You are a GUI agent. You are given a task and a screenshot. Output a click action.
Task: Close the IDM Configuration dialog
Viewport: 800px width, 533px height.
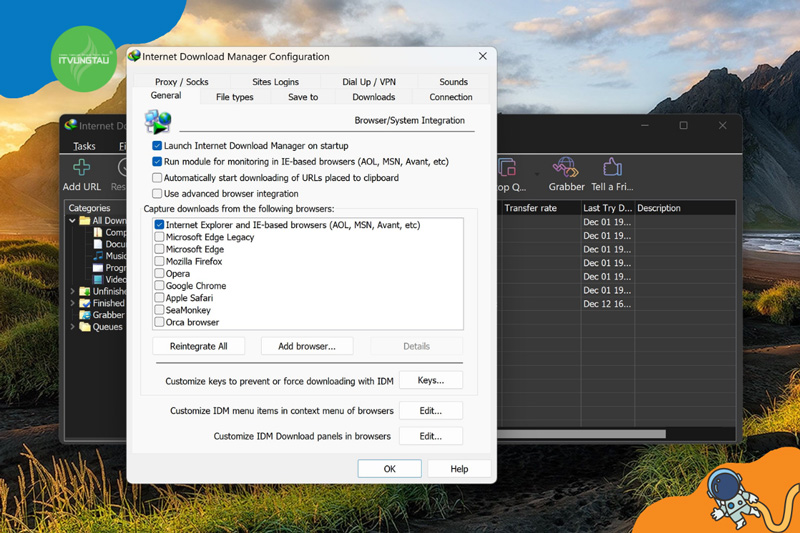pos(483,56)
